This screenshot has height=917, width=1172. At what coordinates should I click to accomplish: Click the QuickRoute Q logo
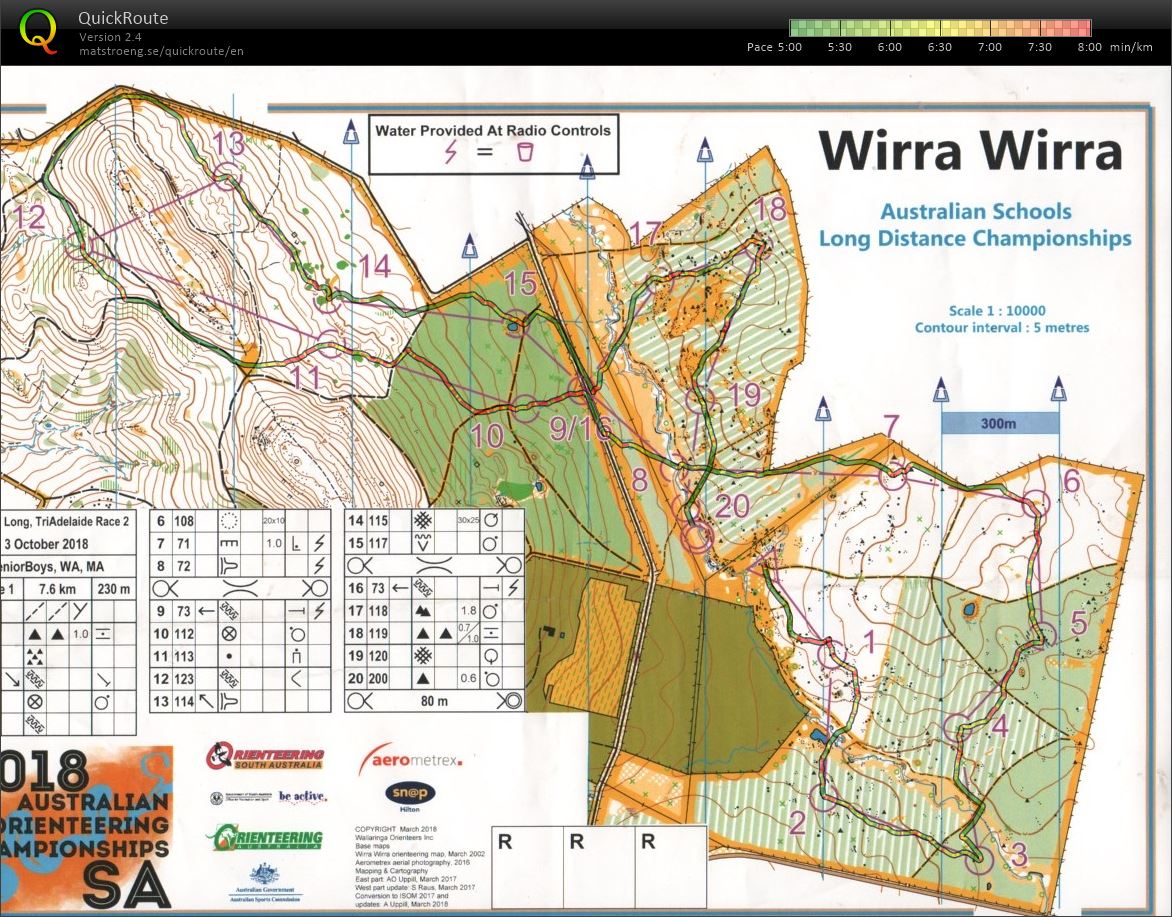point(39,28)
